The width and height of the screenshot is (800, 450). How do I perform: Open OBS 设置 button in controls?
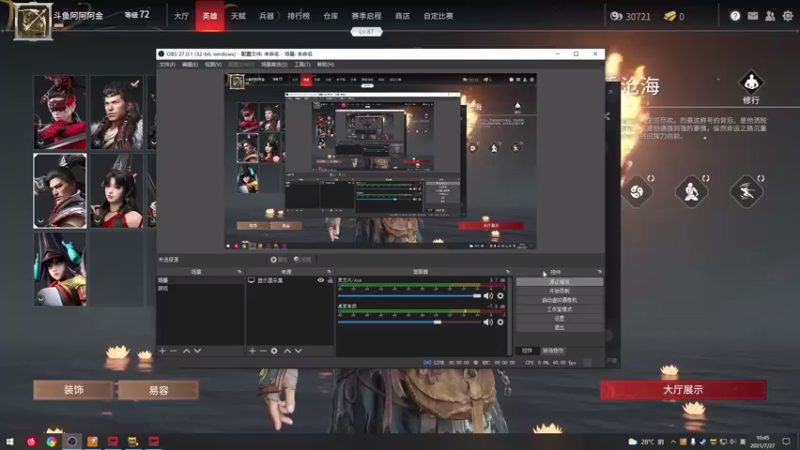559,318
